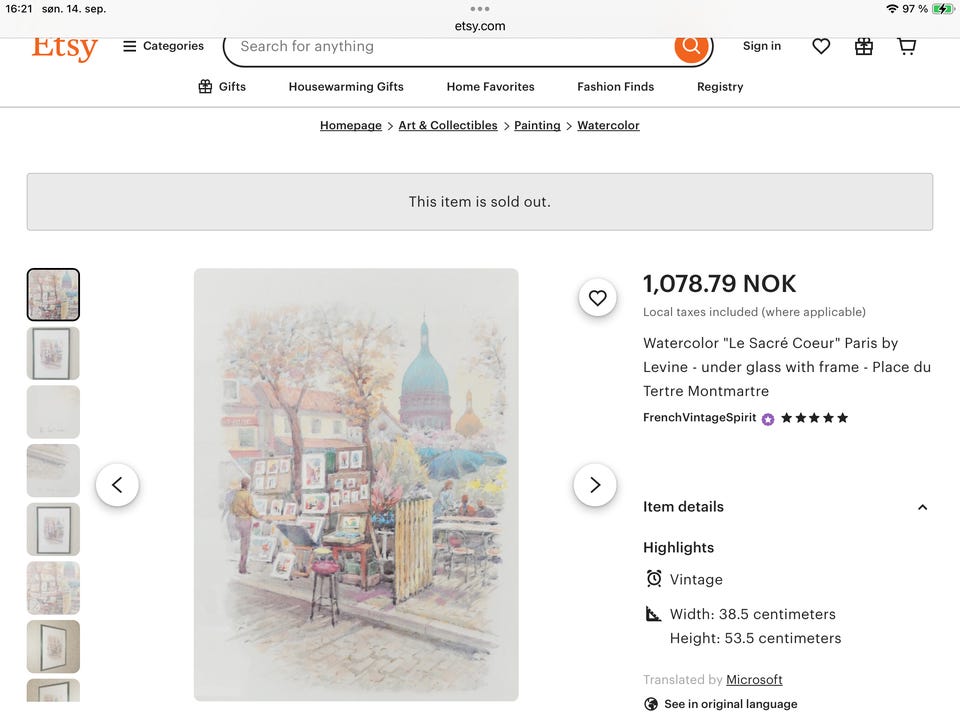960x720 pixels.
Task: Click the globe icon for original language
Action: pyautogui.click(x=652, y=703)
